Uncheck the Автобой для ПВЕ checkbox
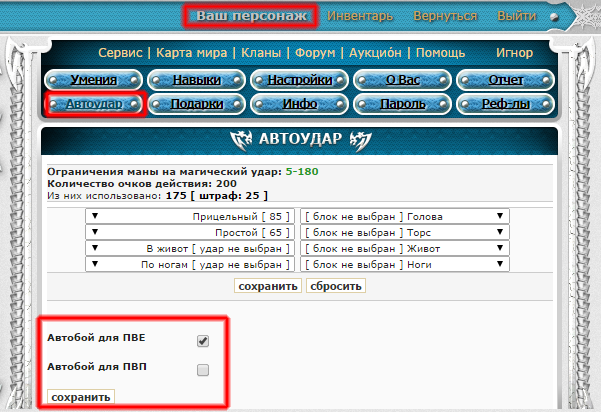601x412 pixels. [x=203, y=341]
